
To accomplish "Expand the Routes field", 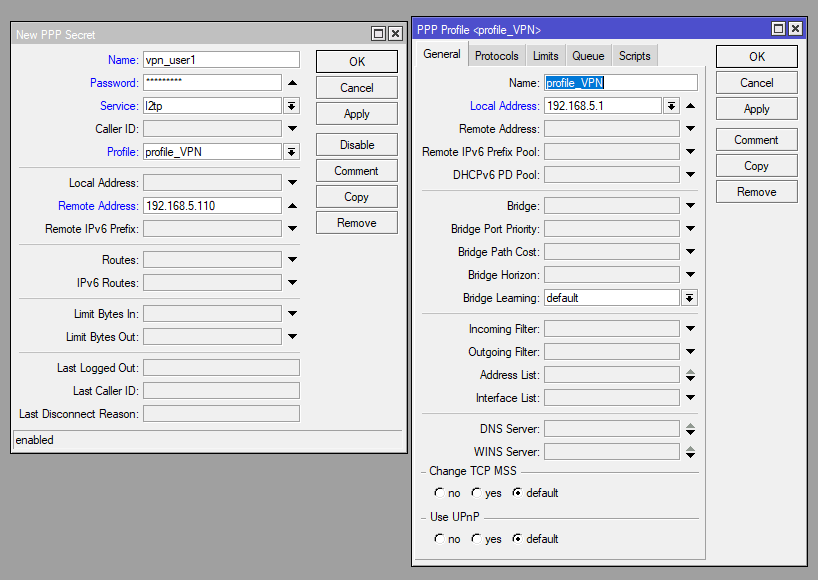I will pyautogui.click(x=293, y=260).
